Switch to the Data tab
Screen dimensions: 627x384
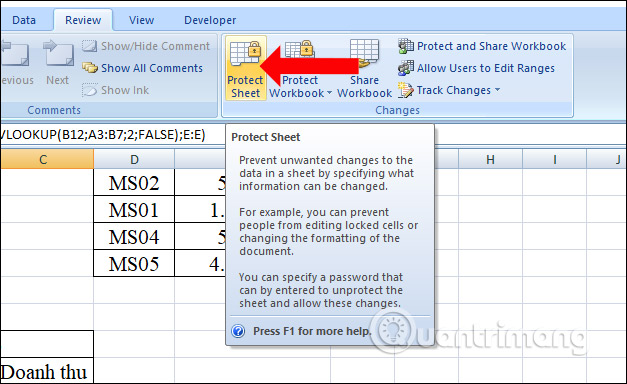24,20
